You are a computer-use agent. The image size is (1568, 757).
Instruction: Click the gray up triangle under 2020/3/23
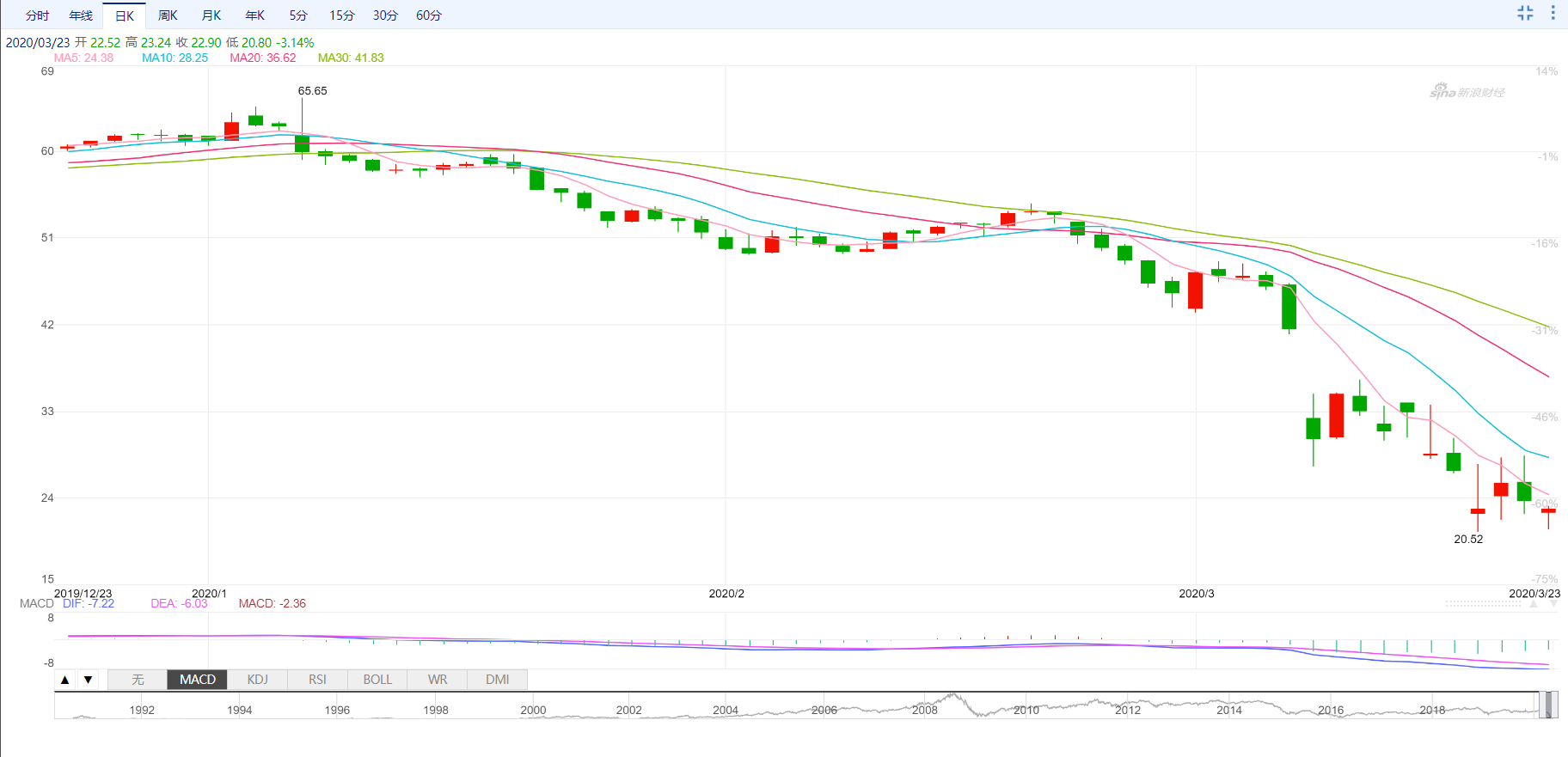click(x=1533, y=604)
